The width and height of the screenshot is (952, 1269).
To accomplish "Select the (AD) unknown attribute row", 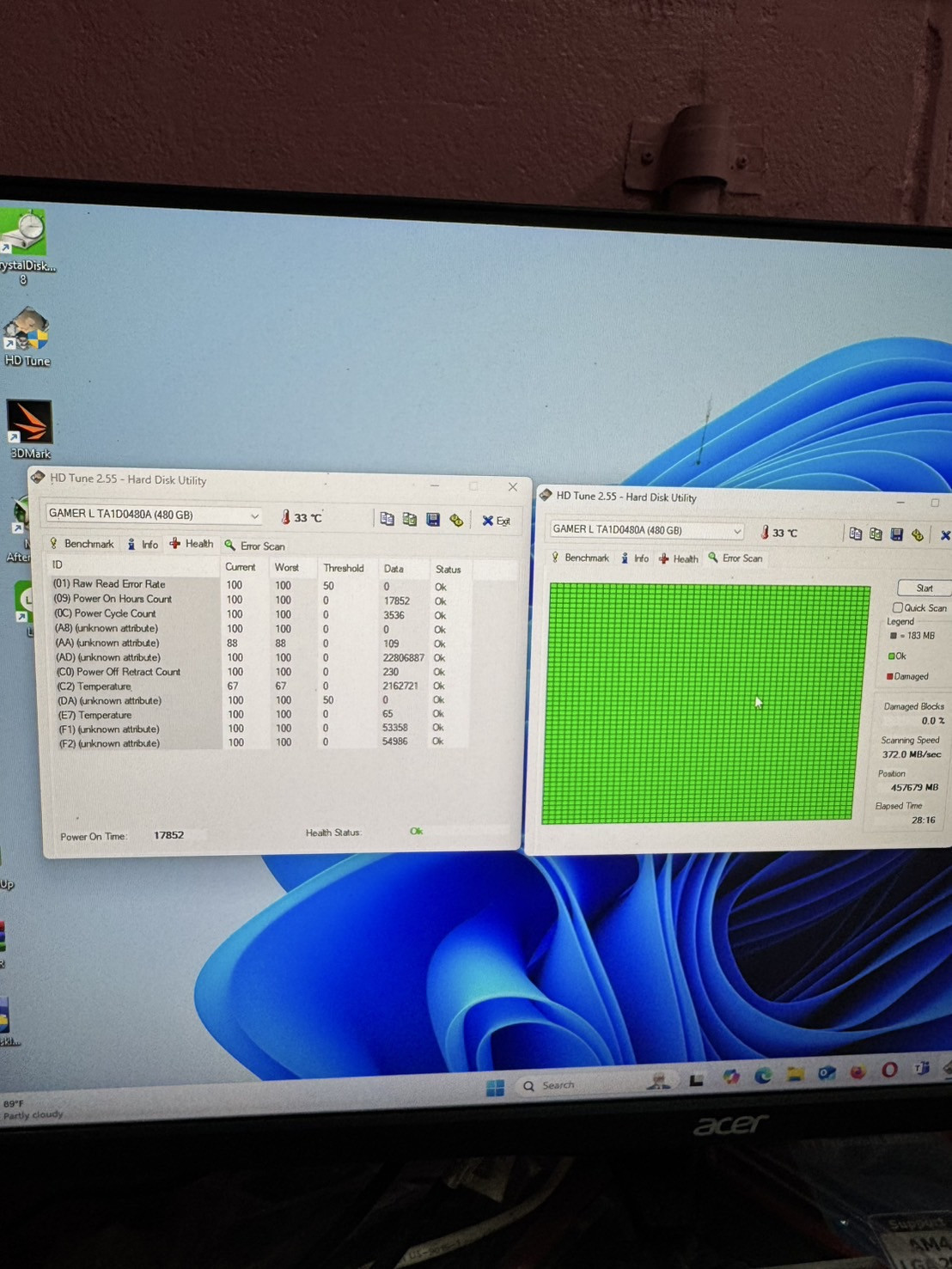I will tap(260, 657).
